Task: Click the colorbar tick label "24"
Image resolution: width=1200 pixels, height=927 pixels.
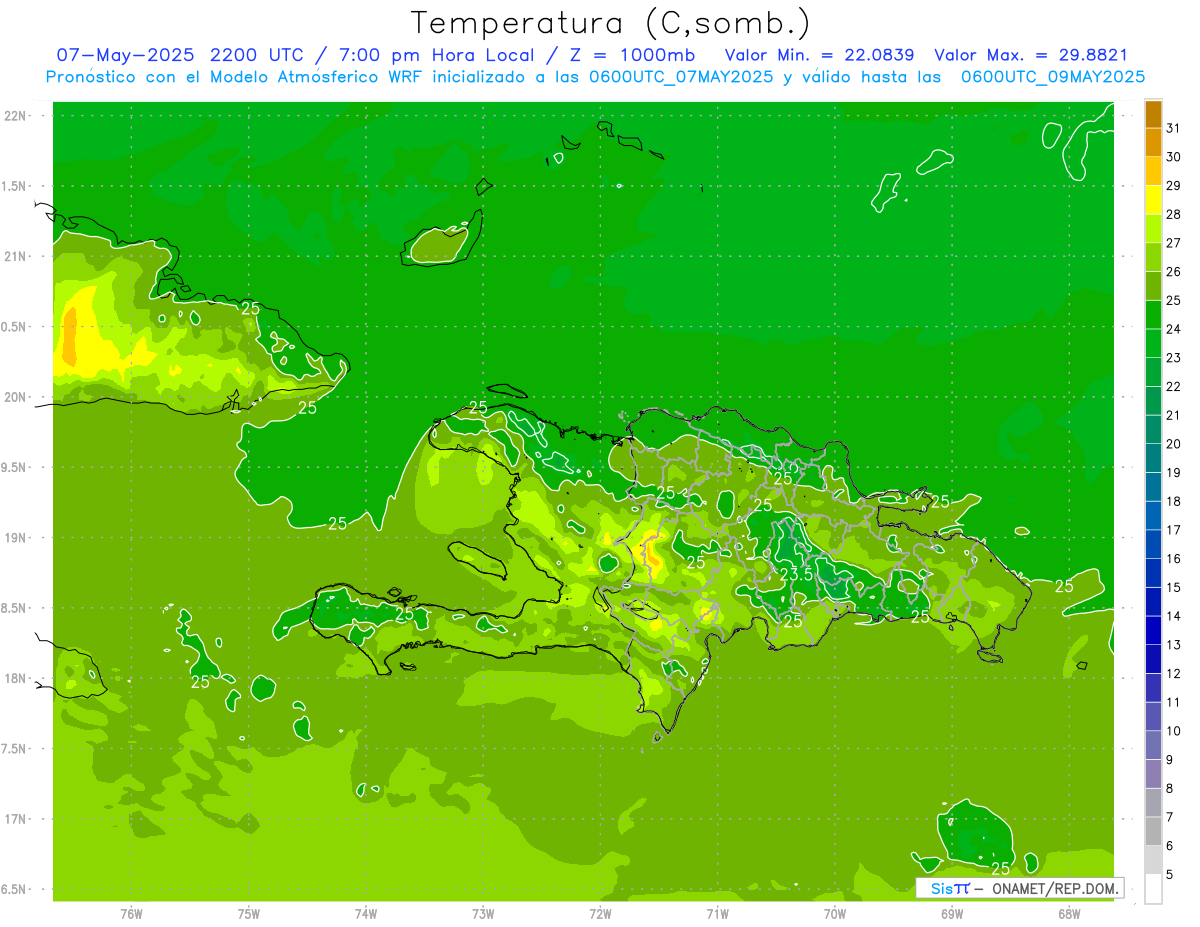Action: click(x=1174, y=329)
